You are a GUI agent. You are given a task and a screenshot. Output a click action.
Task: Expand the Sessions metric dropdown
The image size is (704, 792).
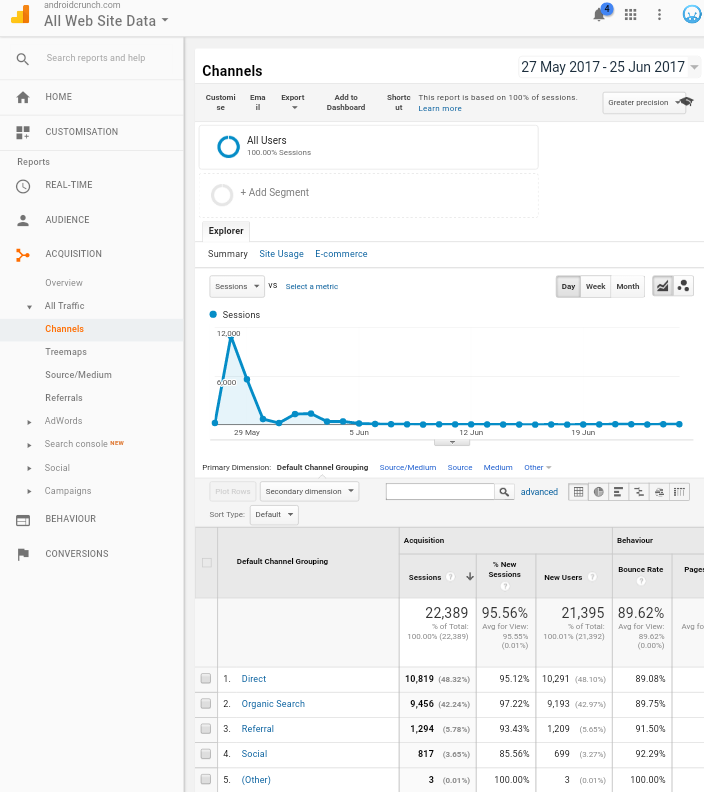click(237, 286)
